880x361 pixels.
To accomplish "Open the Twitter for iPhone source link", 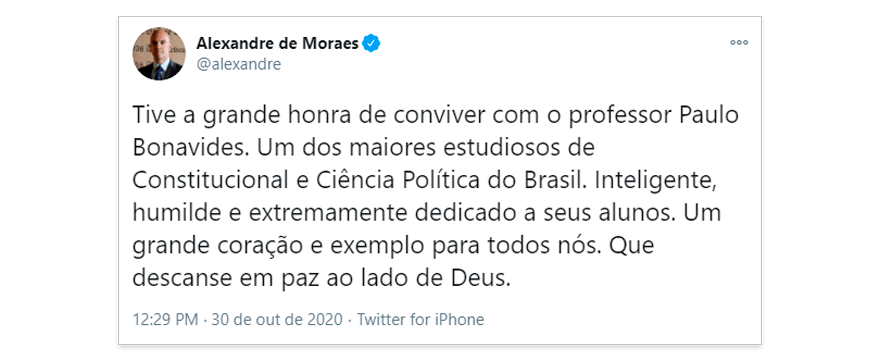I will (420, 319).
